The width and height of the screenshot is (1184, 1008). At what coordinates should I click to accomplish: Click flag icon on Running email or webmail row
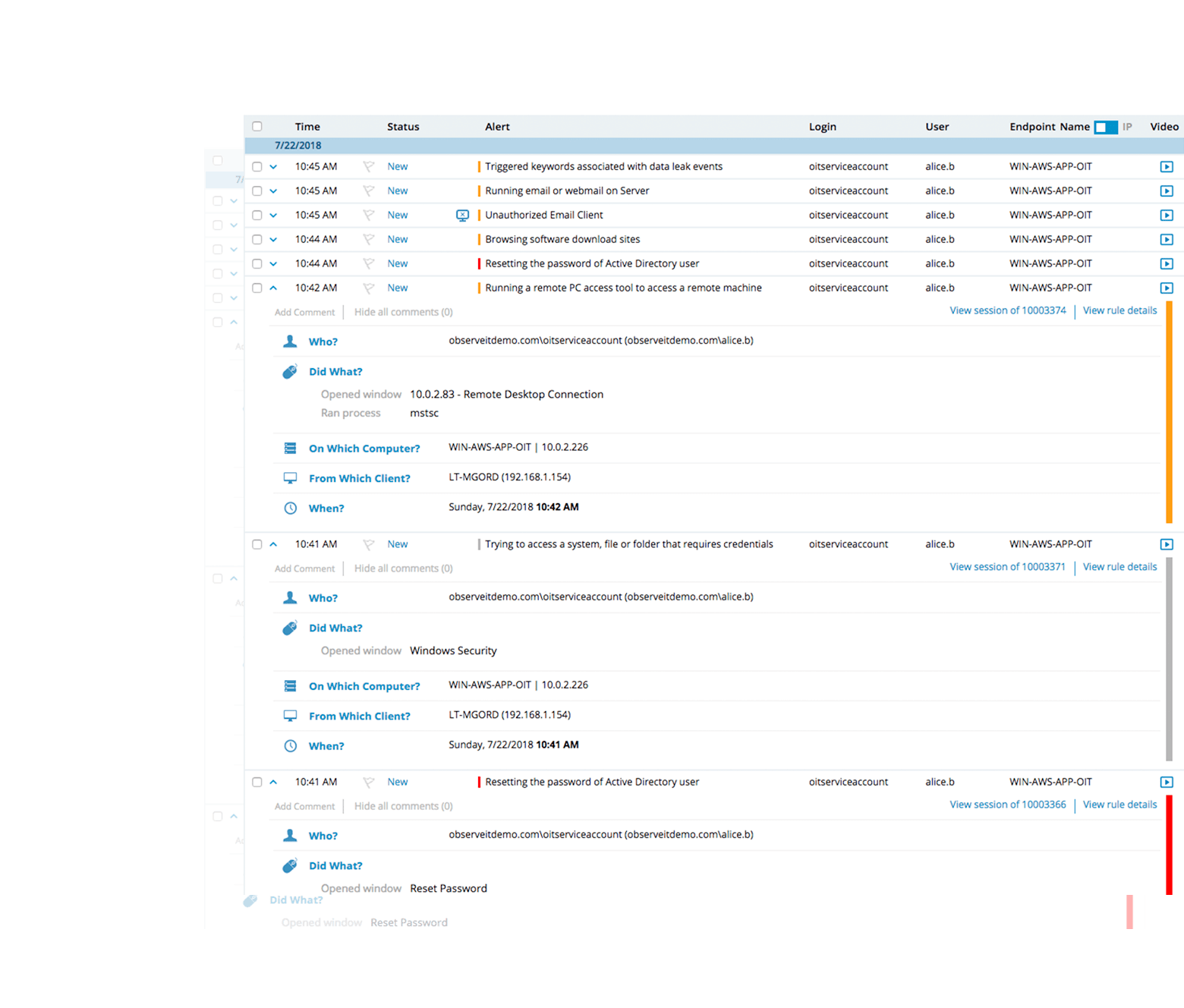point(369,191)
